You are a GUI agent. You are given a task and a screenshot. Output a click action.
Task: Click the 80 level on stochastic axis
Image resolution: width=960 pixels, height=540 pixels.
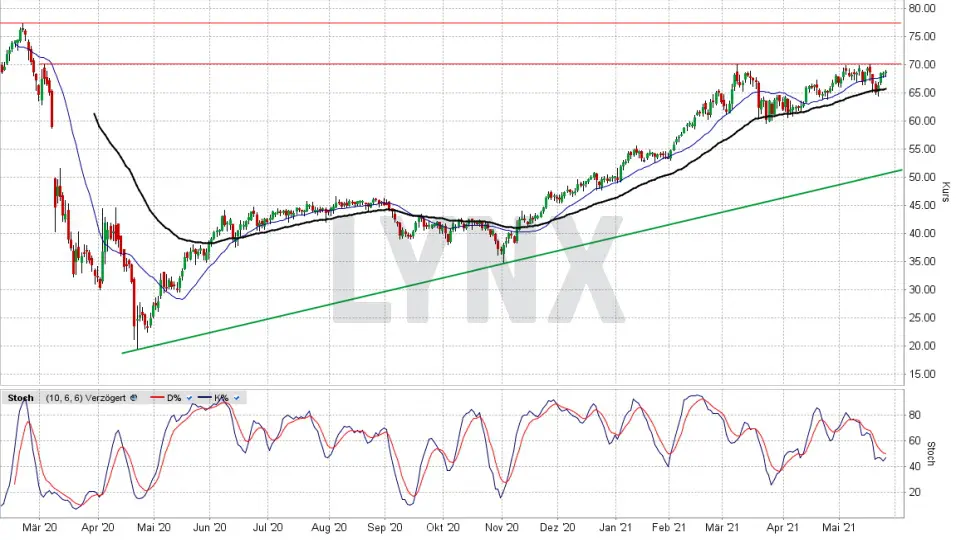[915, 415]
